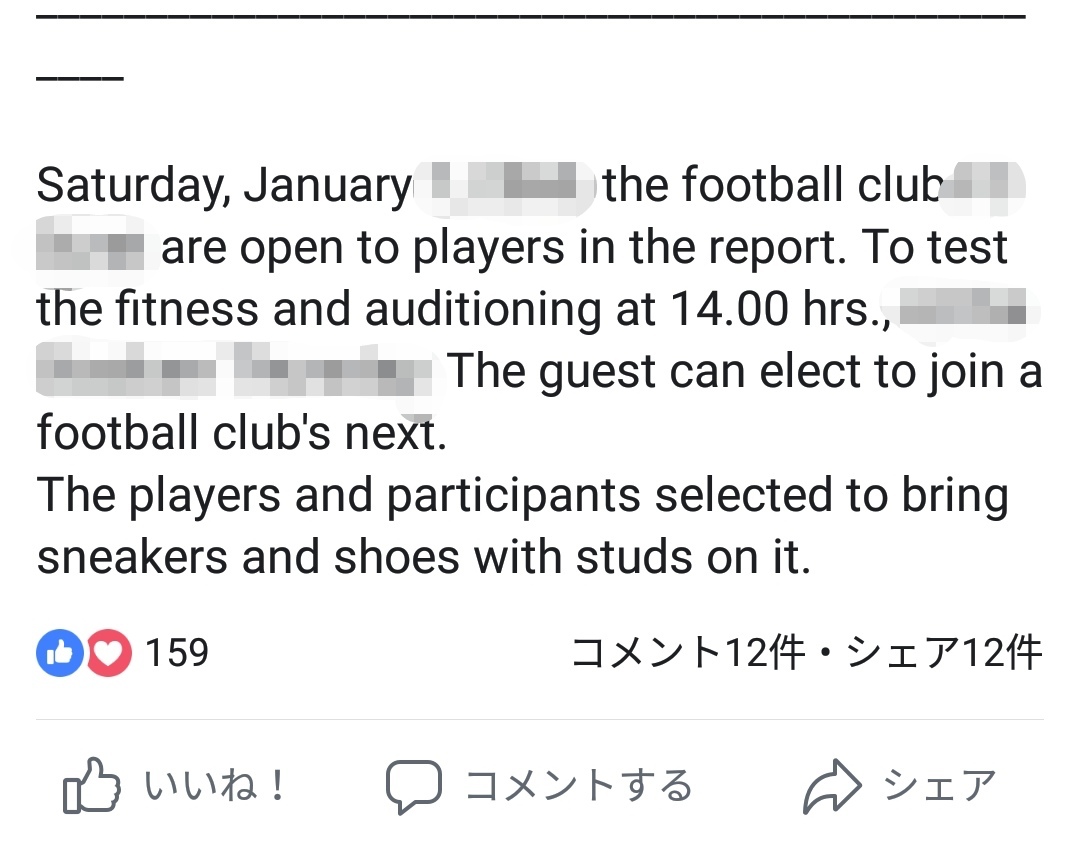Screen dimensions: 1080x845
Task: Click 'sneakers and shoes with studs' line
Action: pos(424,556)
